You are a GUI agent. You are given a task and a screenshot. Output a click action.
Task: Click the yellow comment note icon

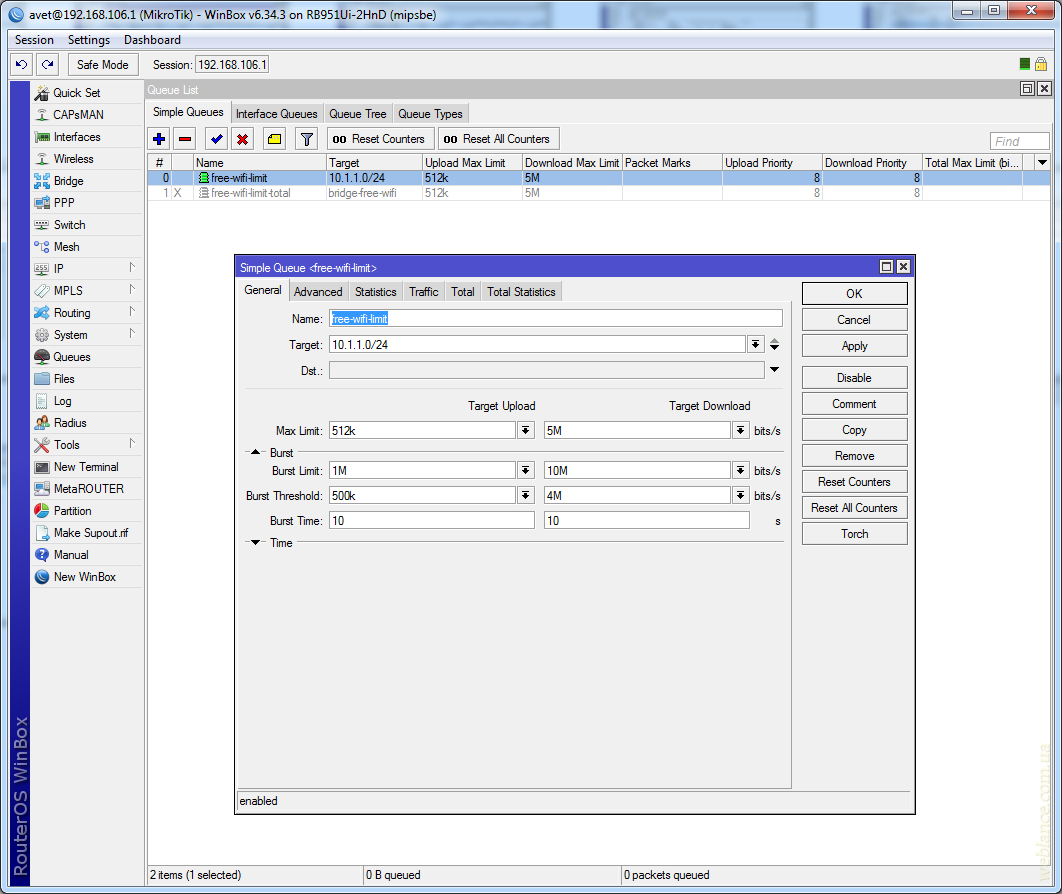pos(274,139)
